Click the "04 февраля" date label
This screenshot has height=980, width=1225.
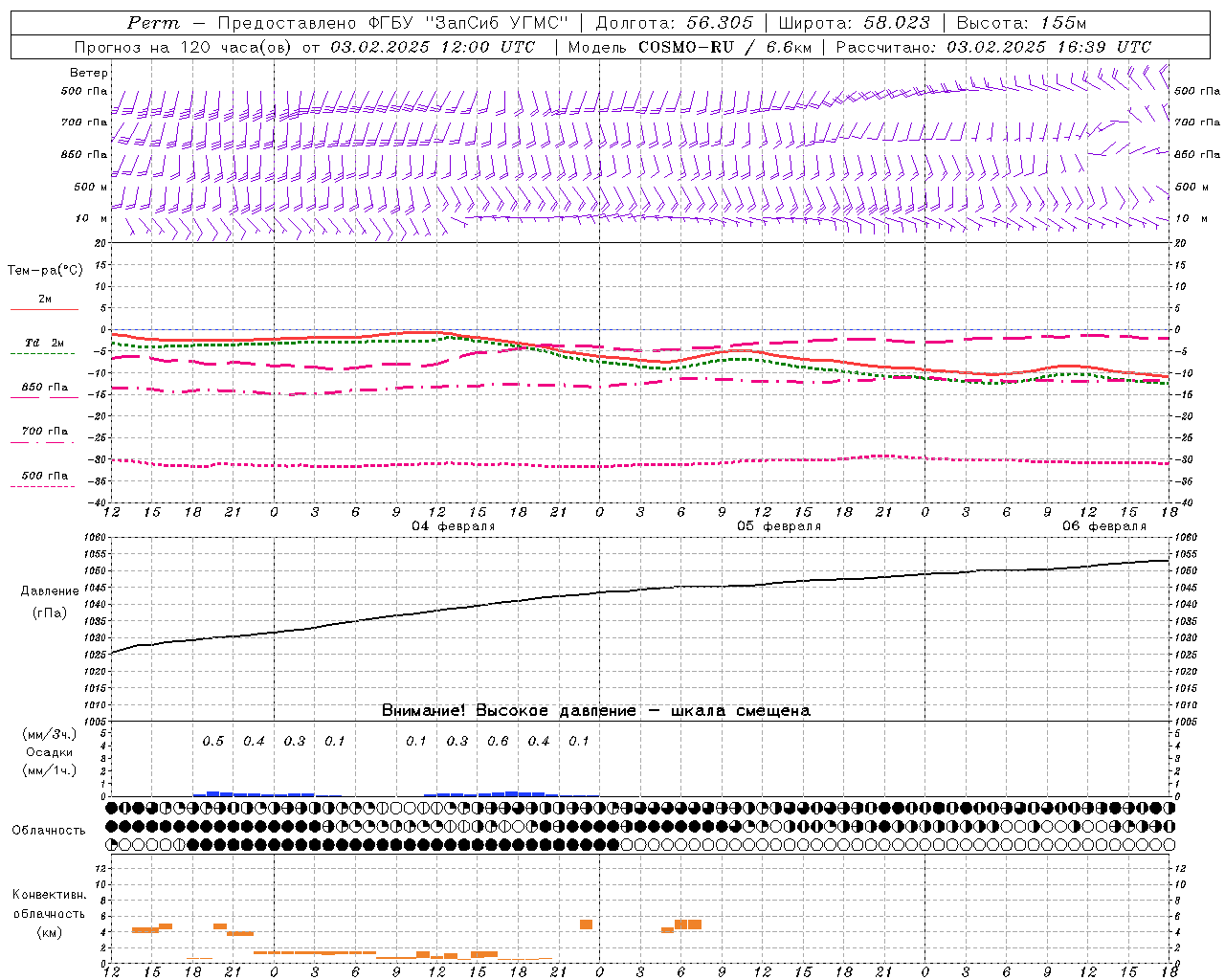click(x=454, y=526)
